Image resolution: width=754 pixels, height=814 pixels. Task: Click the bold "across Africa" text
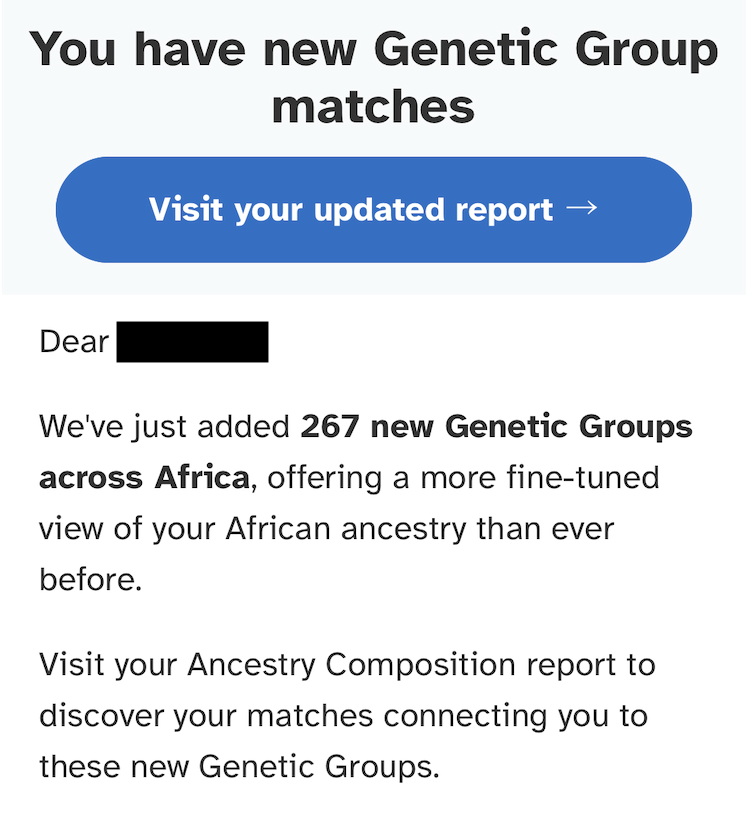pyautogui.click(x=144, y=477)
